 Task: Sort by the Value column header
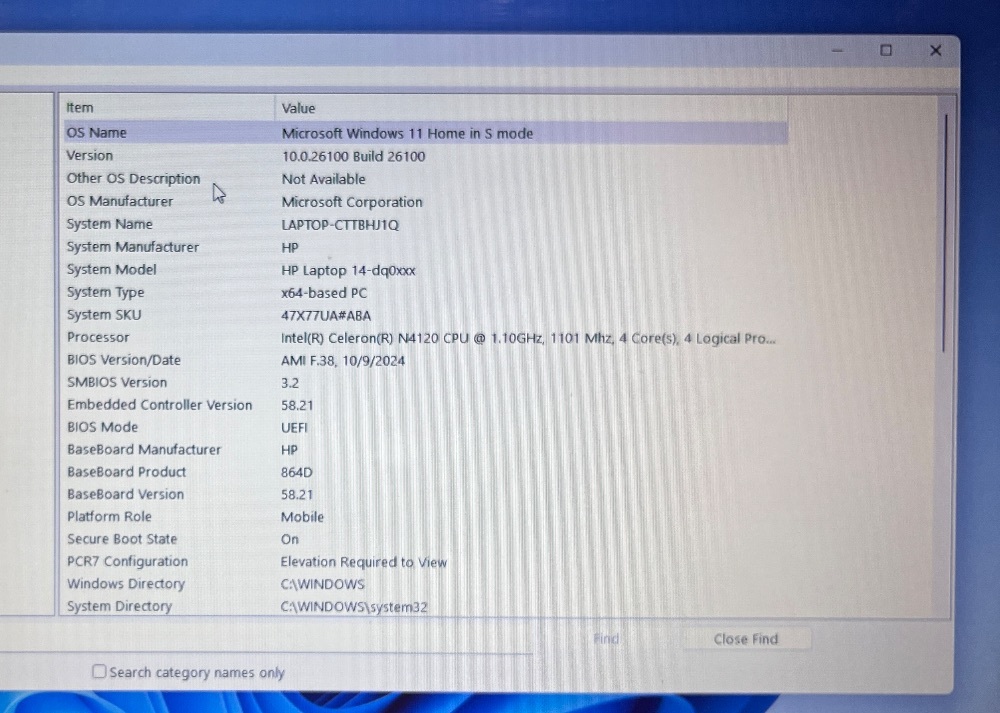(298, 108)
